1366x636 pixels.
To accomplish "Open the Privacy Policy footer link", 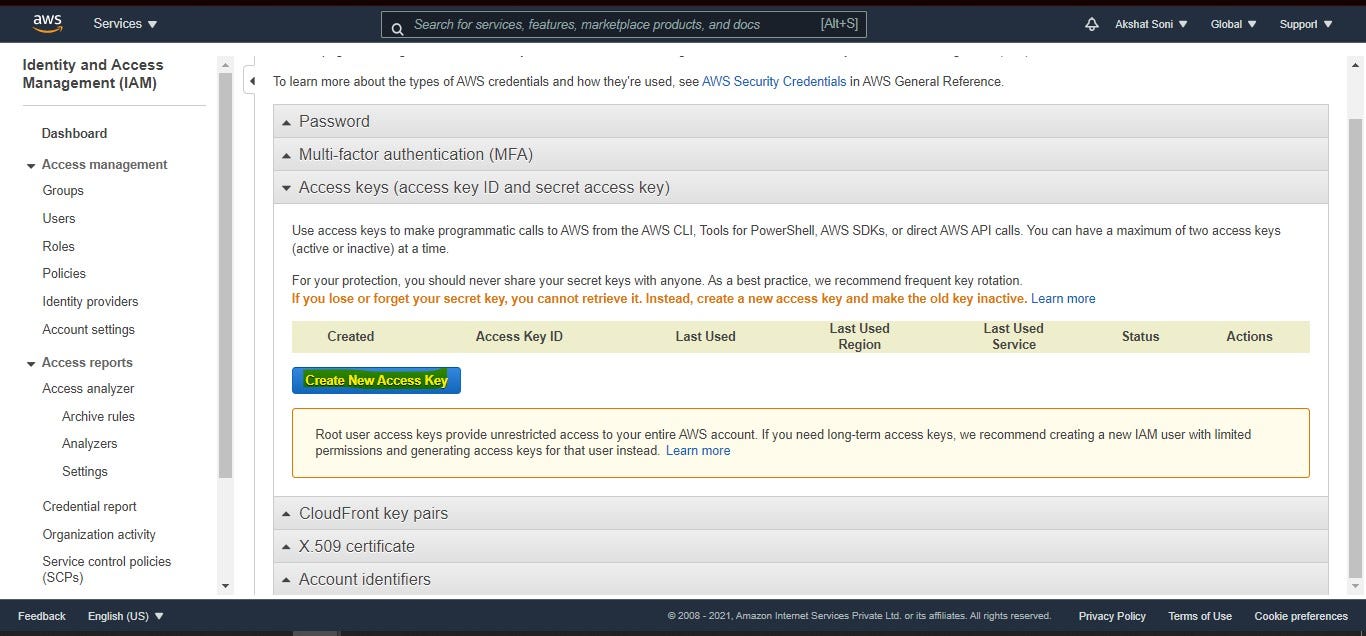I will tap(1112, 616).
